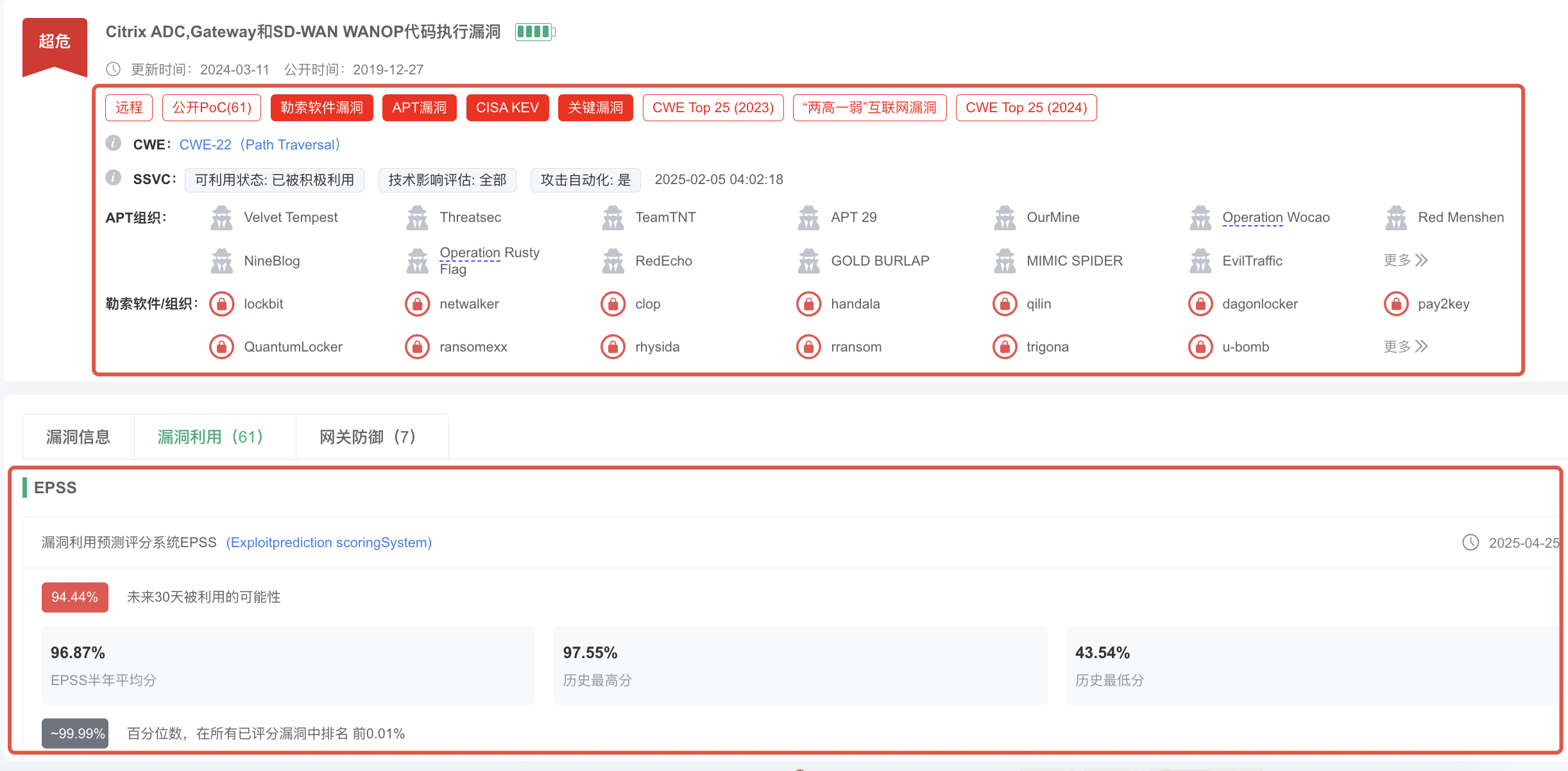1568x771 pixels.
Task: Click the dagonlocker ransomware lock icon
Action: point(1200,304)
